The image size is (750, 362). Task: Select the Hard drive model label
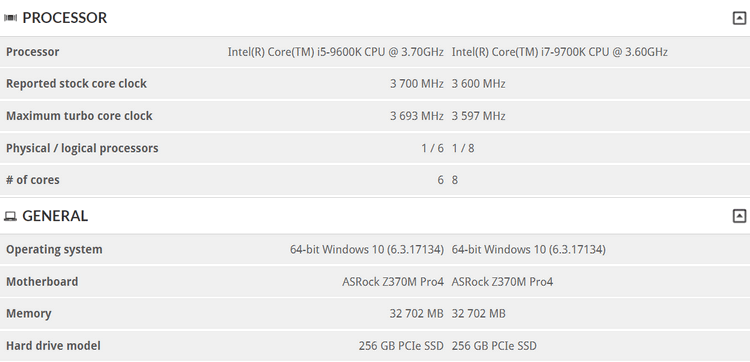point(53,346)
